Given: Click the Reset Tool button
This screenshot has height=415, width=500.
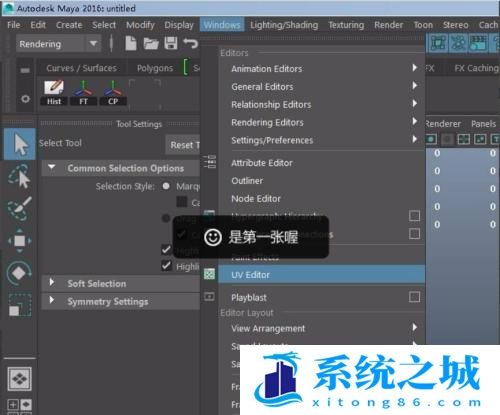Looking at the screenshot, I should click(x=184, y=145).
